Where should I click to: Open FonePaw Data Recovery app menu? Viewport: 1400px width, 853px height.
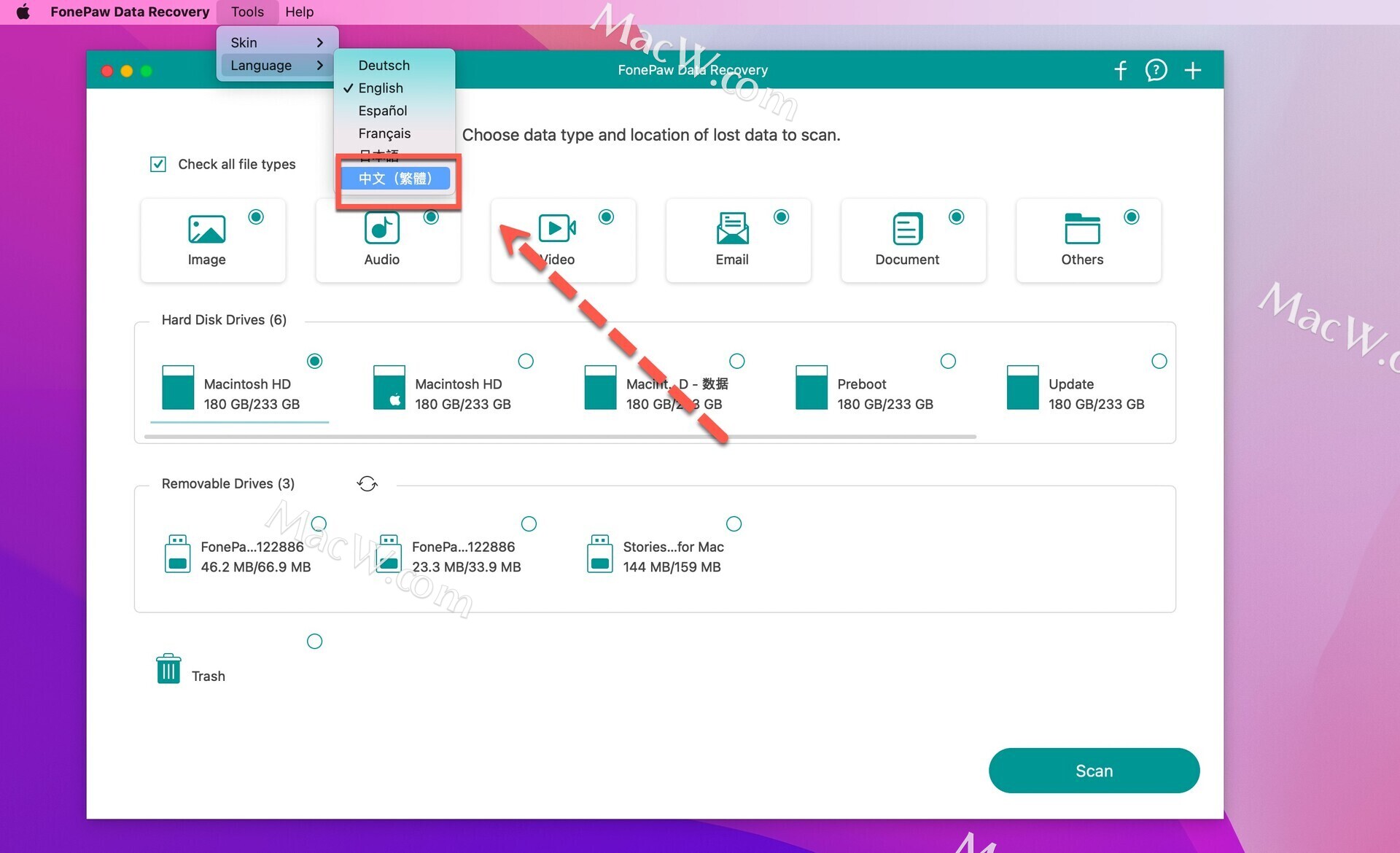pos(130,12)
